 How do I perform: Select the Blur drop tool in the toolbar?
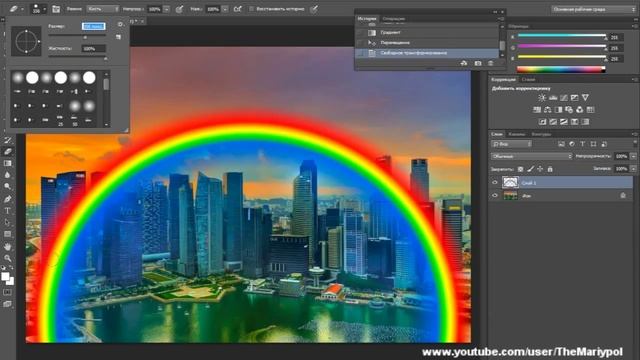point(7,175)
